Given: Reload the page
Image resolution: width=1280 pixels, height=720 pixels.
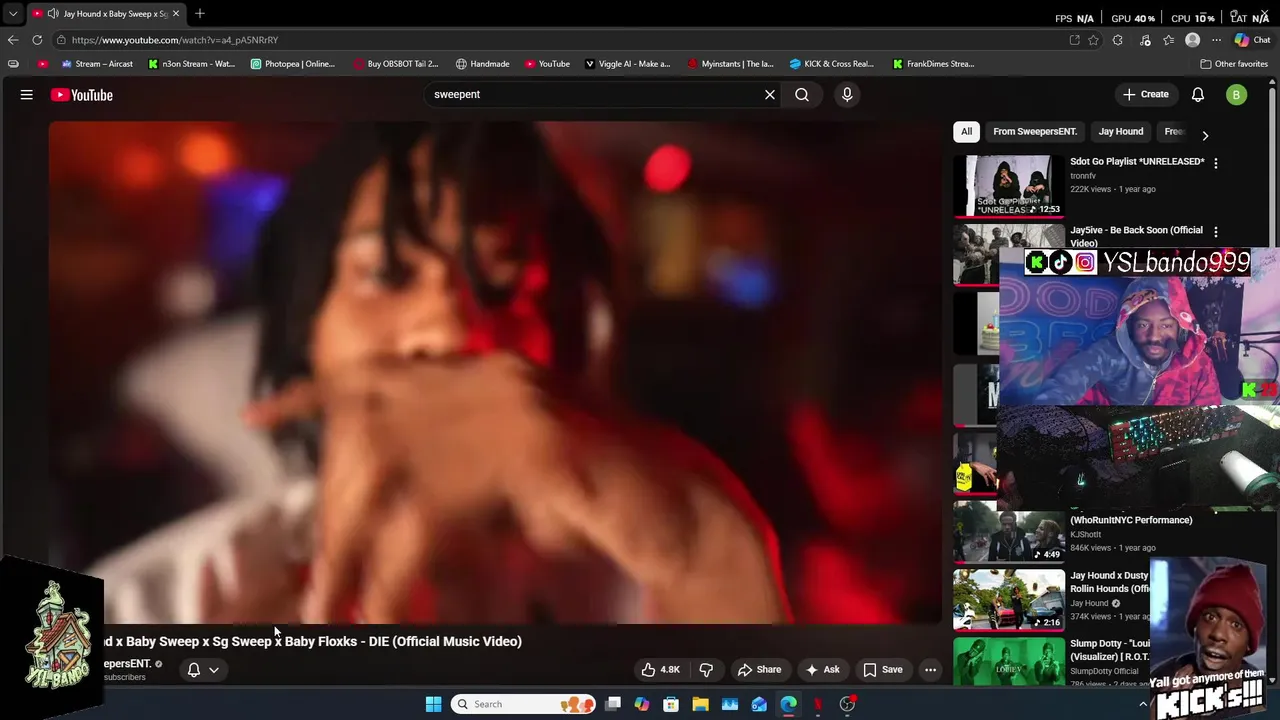Looking at the screenshot, I should pos(37,40).
